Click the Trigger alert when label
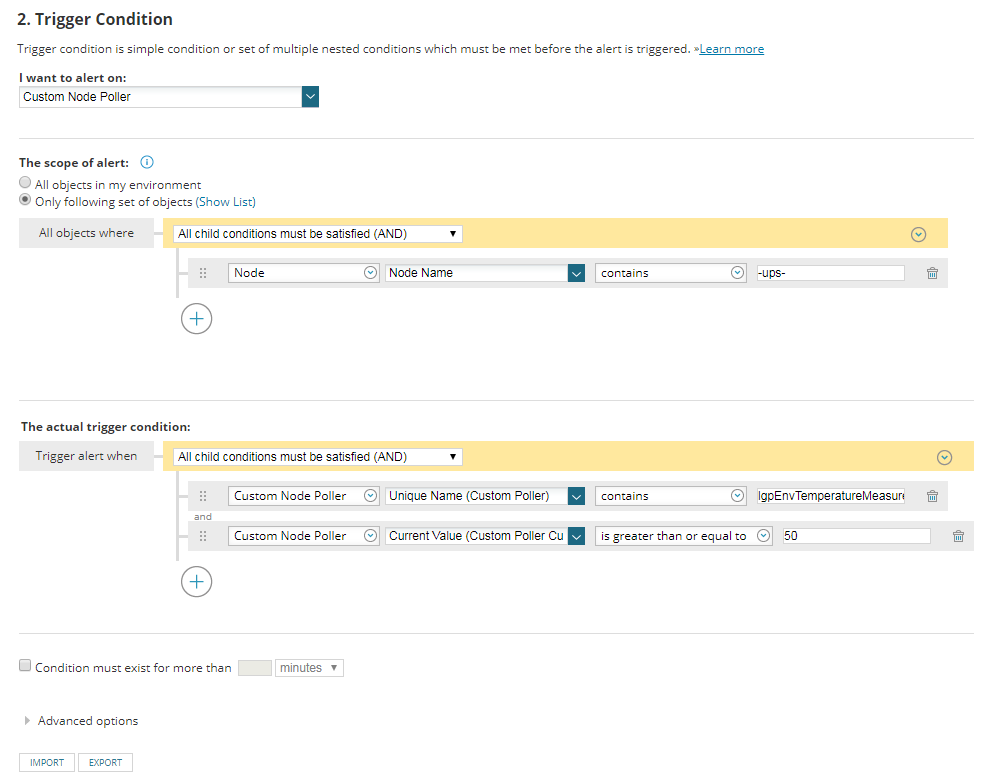 coord(86,456)
